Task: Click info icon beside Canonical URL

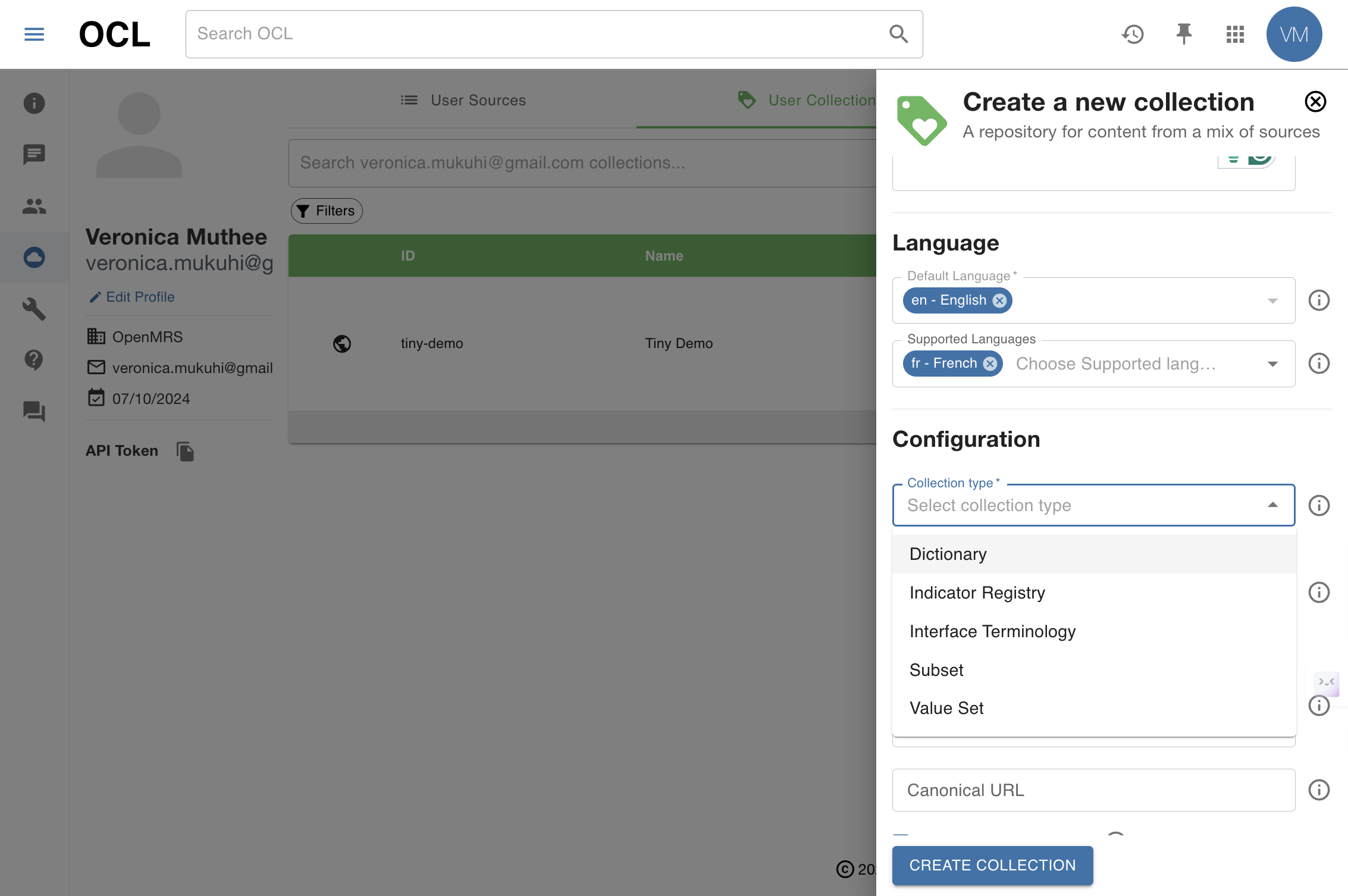Action: [x=1319, y=790]
